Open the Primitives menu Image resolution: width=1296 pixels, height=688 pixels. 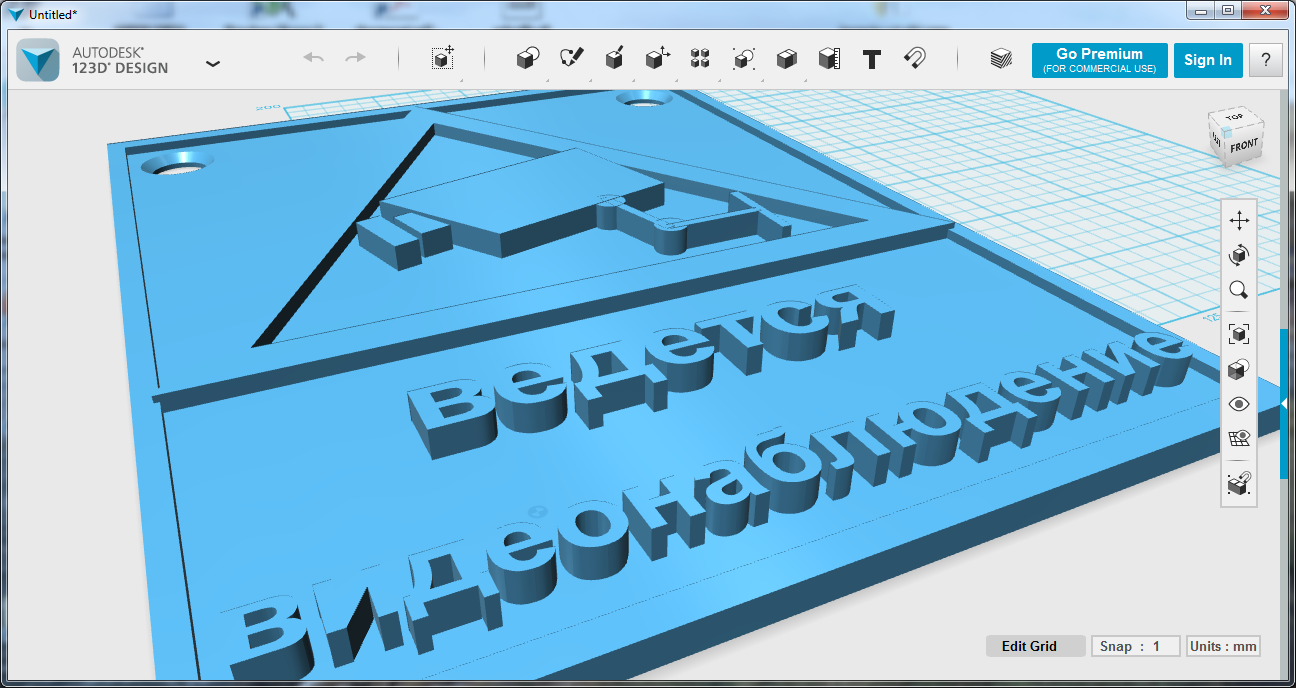[528, 58]
